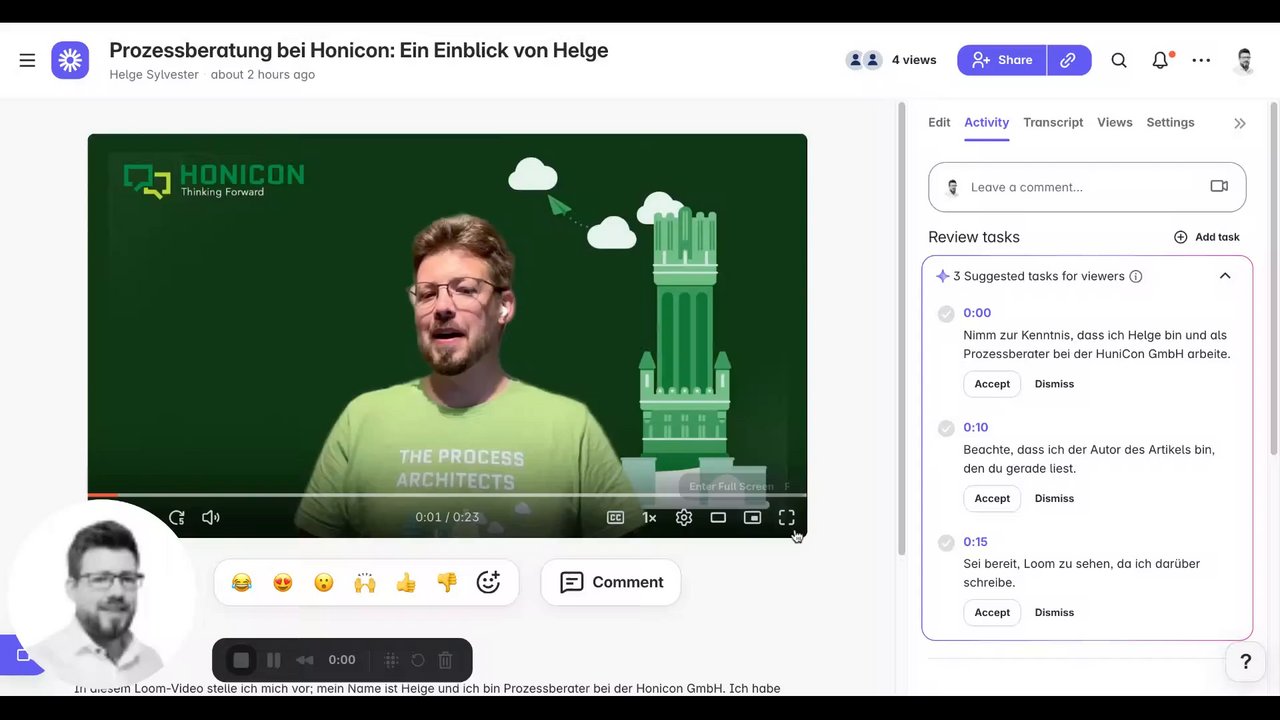
Task: Restart the recording with circular arrow
Action: [418, 660]
